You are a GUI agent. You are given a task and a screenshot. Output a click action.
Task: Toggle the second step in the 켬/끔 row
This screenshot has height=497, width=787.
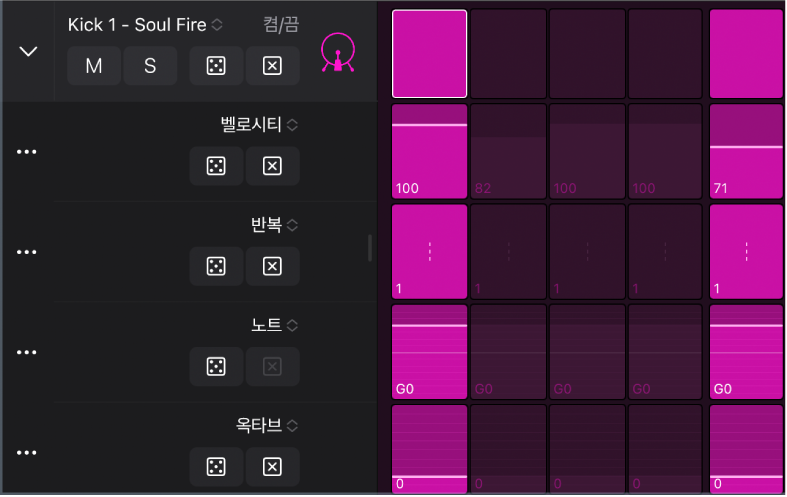tap(508, 54)
